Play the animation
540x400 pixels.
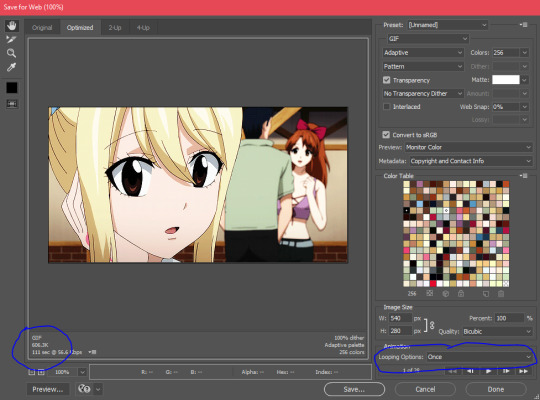coord(488,371)
